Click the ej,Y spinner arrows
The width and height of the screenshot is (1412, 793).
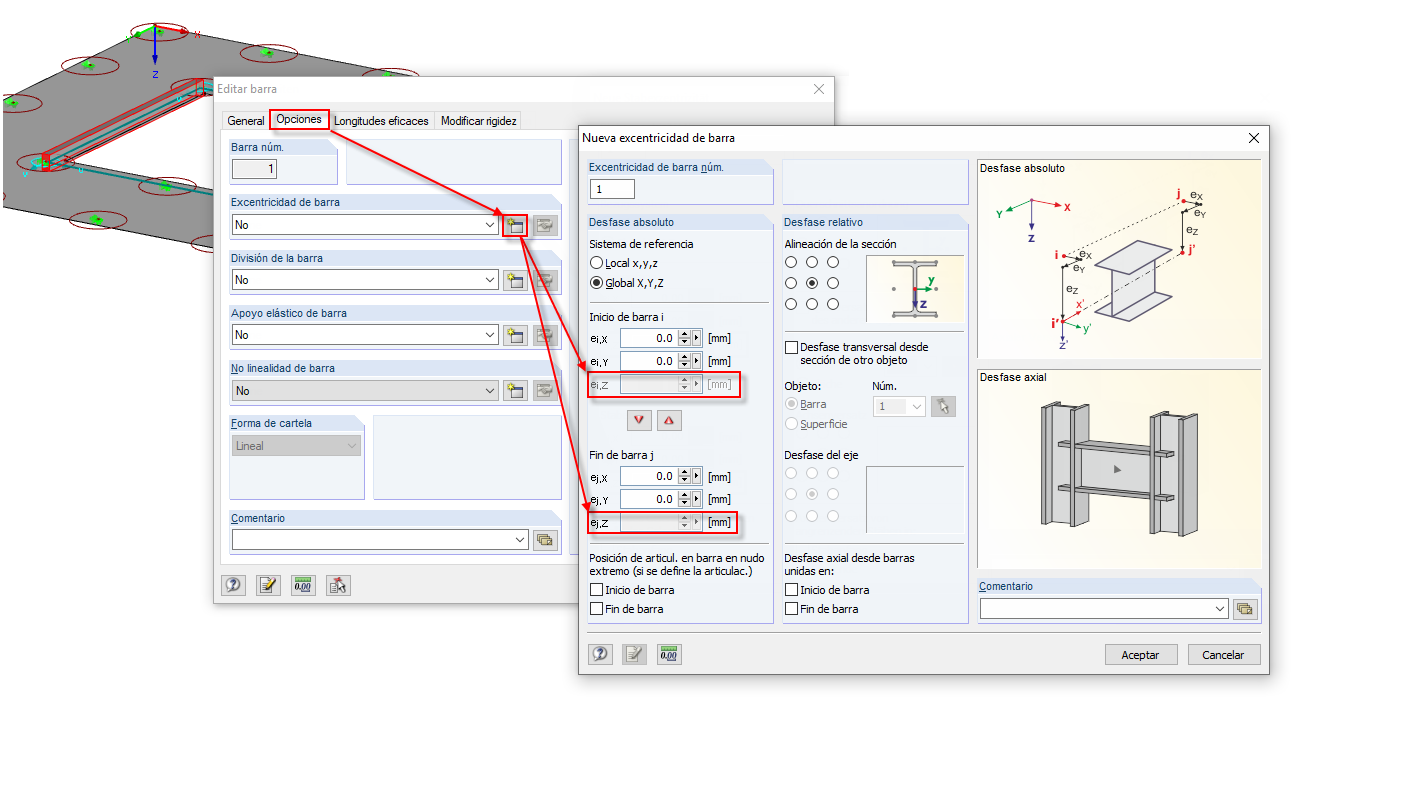685,499
